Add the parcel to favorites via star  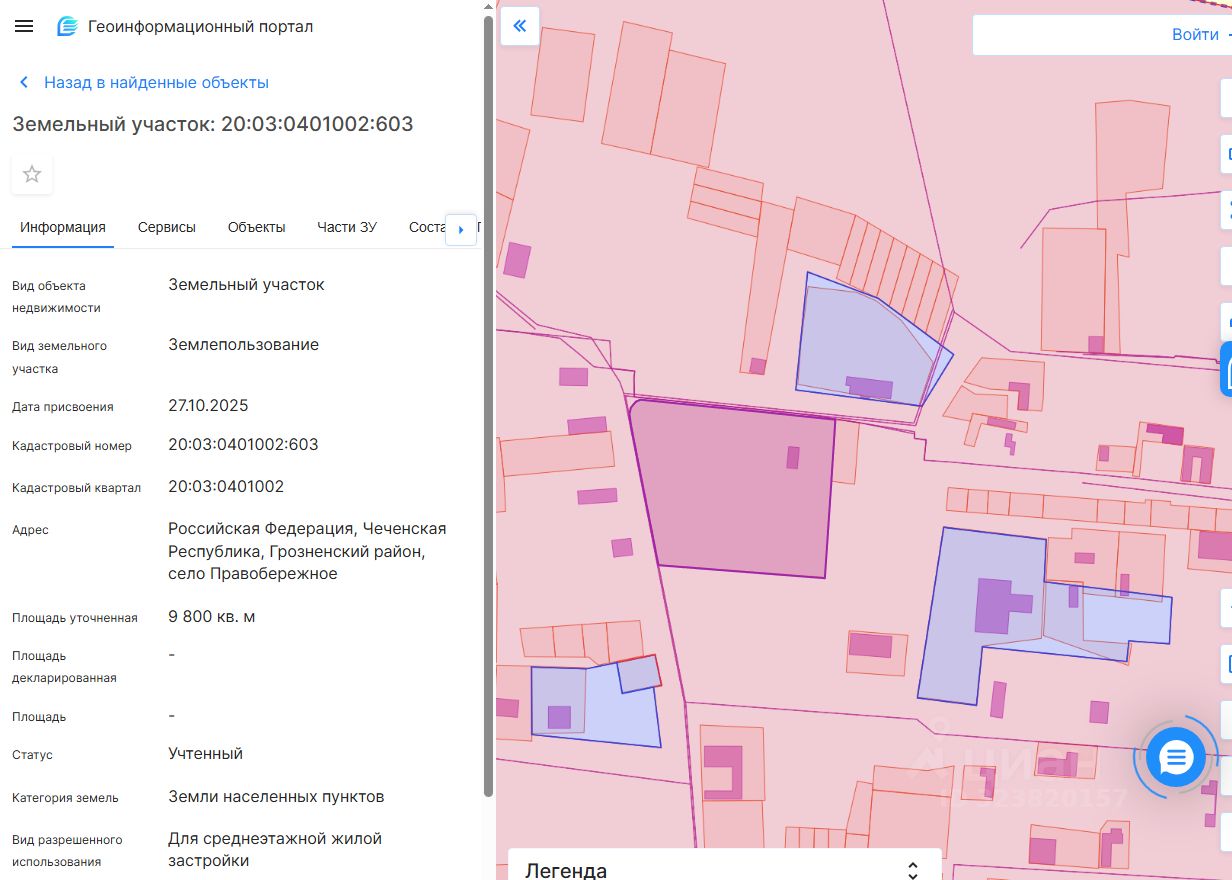coord(32,174)
